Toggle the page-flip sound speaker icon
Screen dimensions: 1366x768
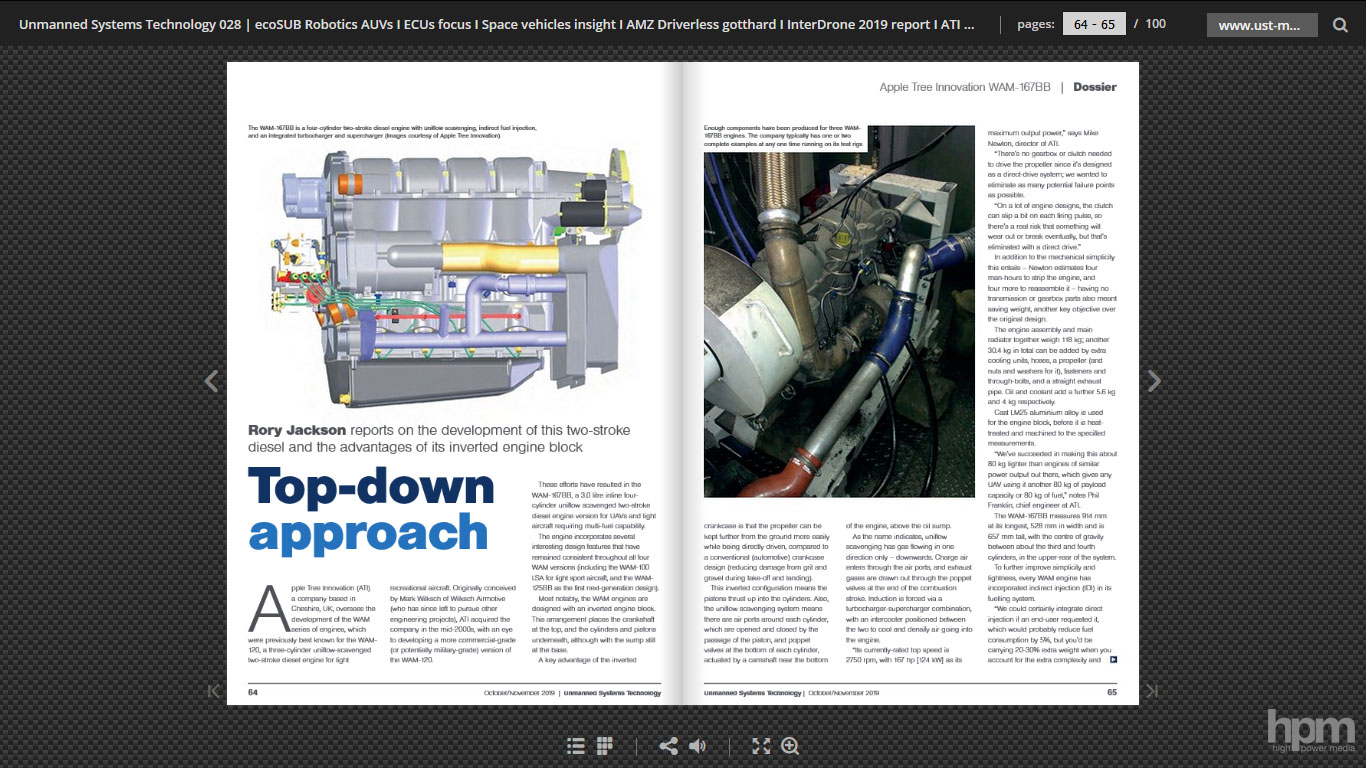tap(697, 746)
